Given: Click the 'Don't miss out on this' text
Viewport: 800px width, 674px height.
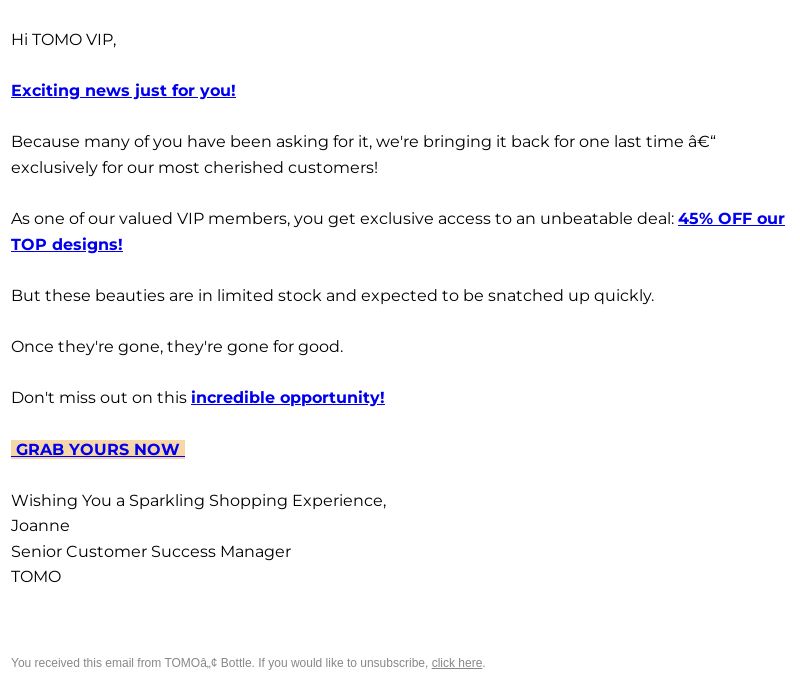Looking at the screenshot, I should pos(99,397).
